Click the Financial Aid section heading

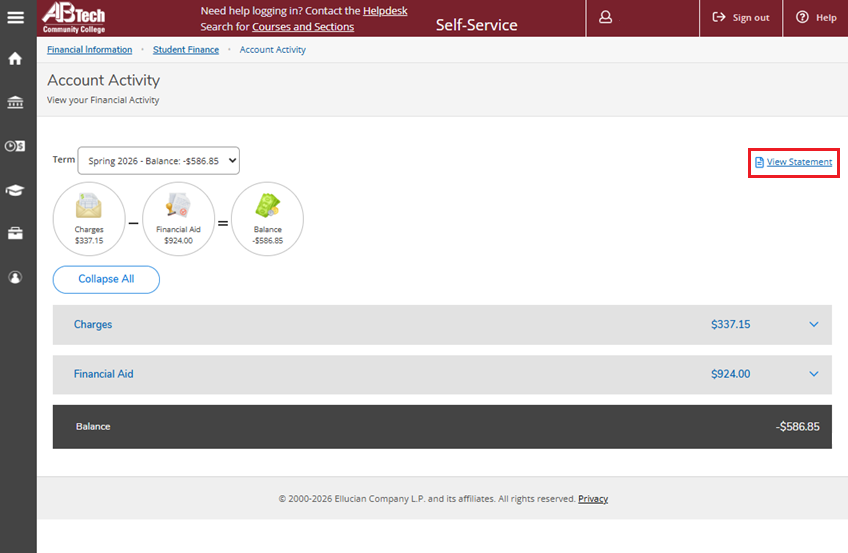coord(103,374)
